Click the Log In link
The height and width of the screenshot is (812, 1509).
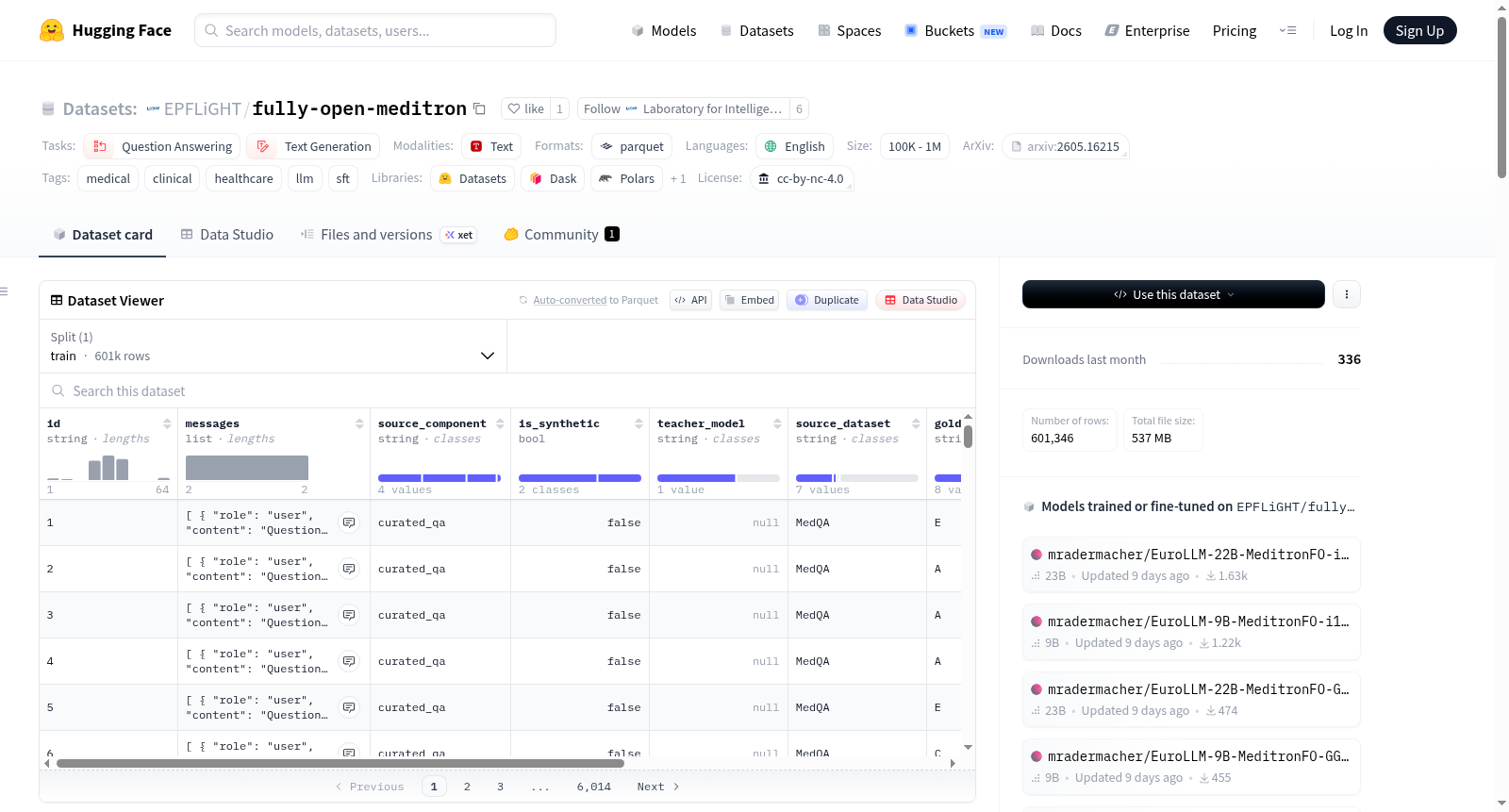[1349, 30]
